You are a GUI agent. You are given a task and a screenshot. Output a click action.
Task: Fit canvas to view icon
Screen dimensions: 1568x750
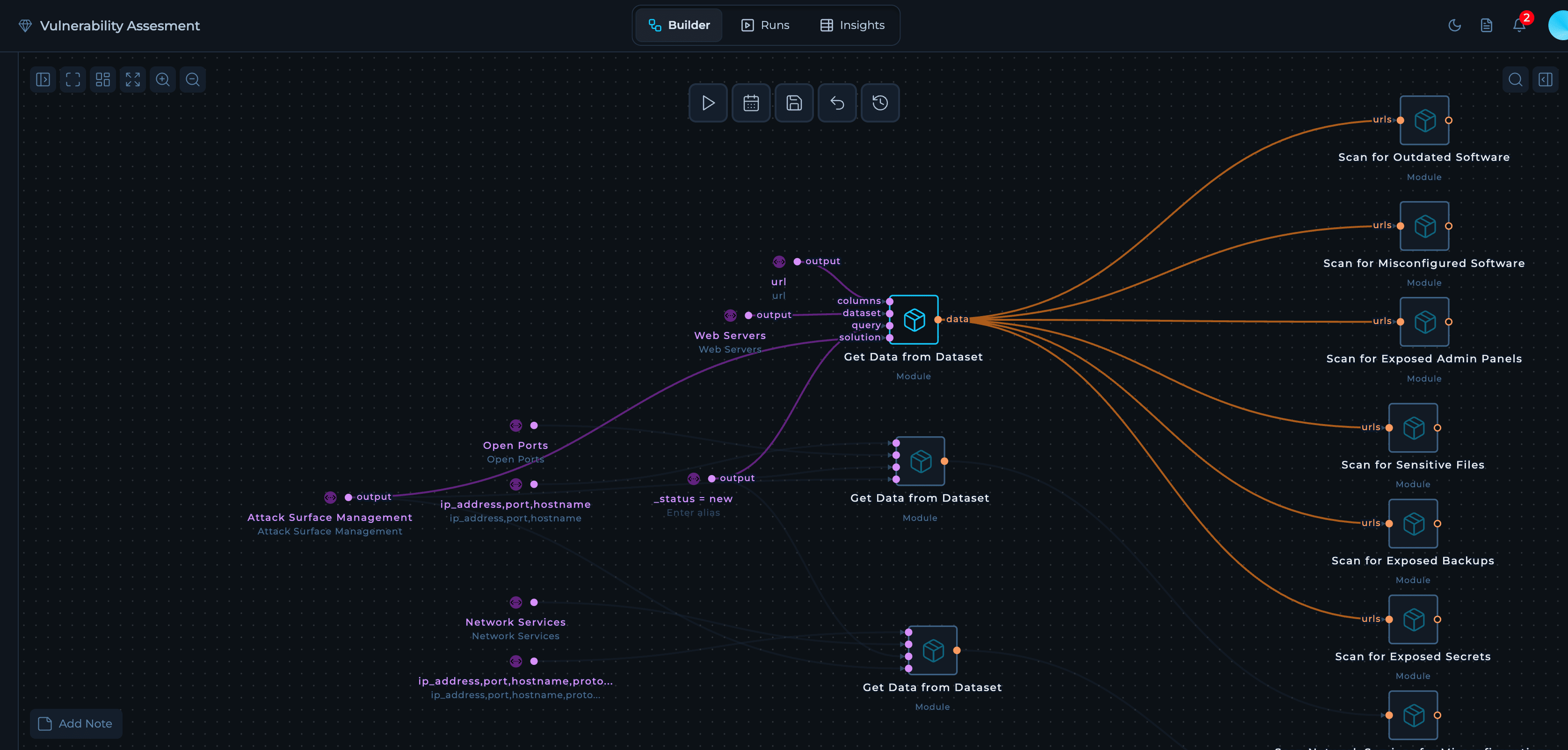click(x=73, y=79)
